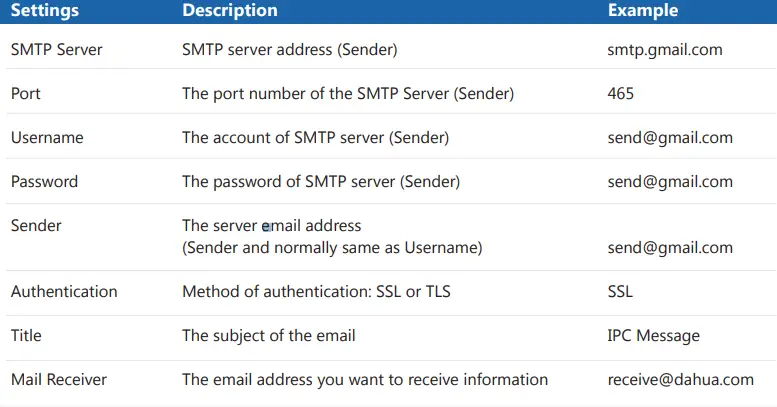777x407 pixels.
Task: Select the Username setting label
Action: tap(47, 137)
